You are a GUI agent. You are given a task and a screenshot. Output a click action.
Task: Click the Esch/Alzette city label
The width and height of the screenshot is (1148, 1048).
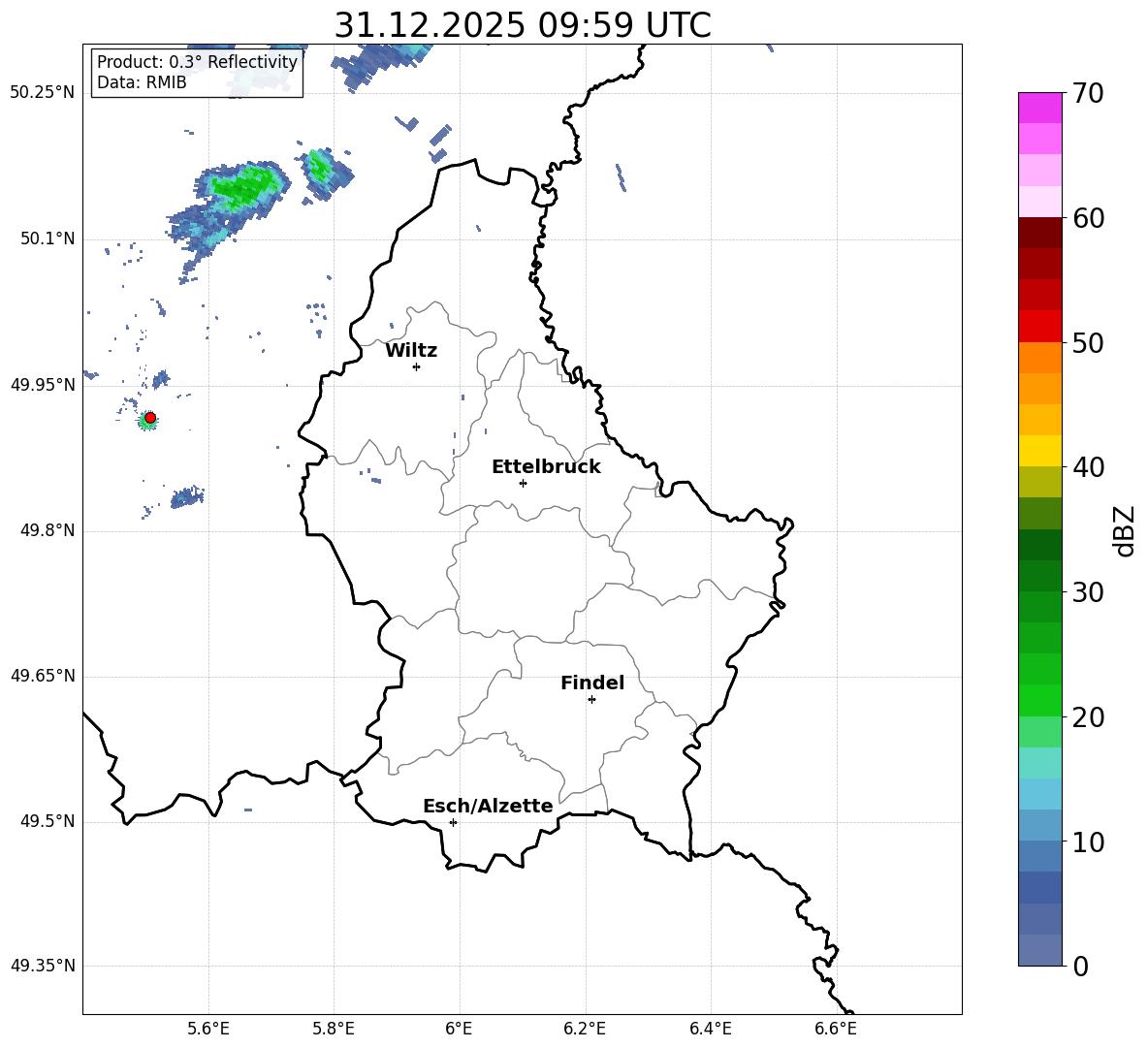pyautogui.click(x=488, y=806)
